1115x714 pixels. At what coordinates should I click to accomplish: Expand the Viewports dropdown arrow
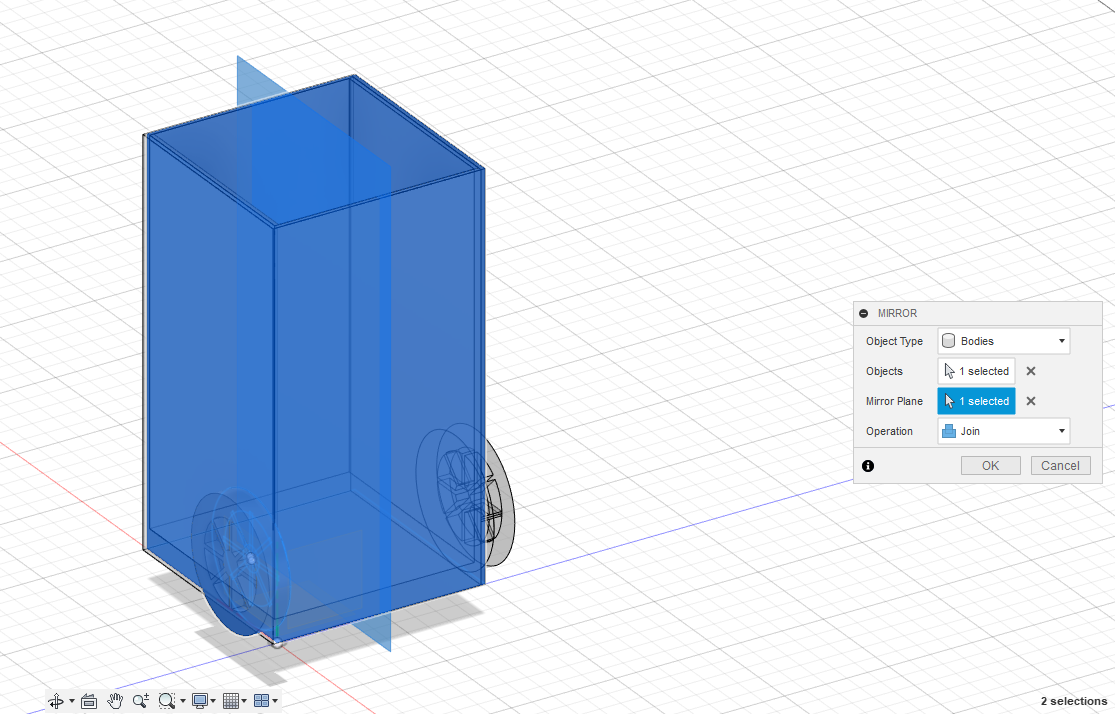(275, 701)
